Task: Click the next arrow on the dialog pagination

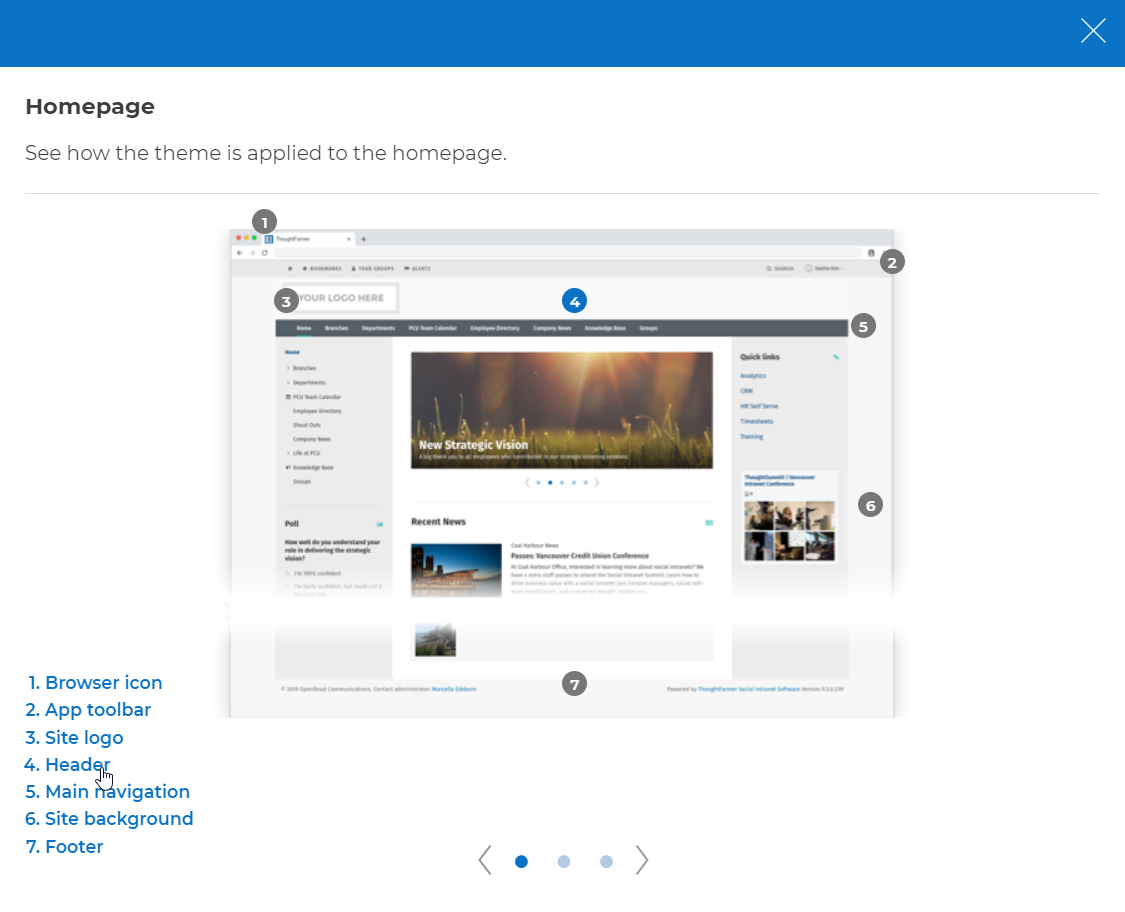Action: (641, 860)
